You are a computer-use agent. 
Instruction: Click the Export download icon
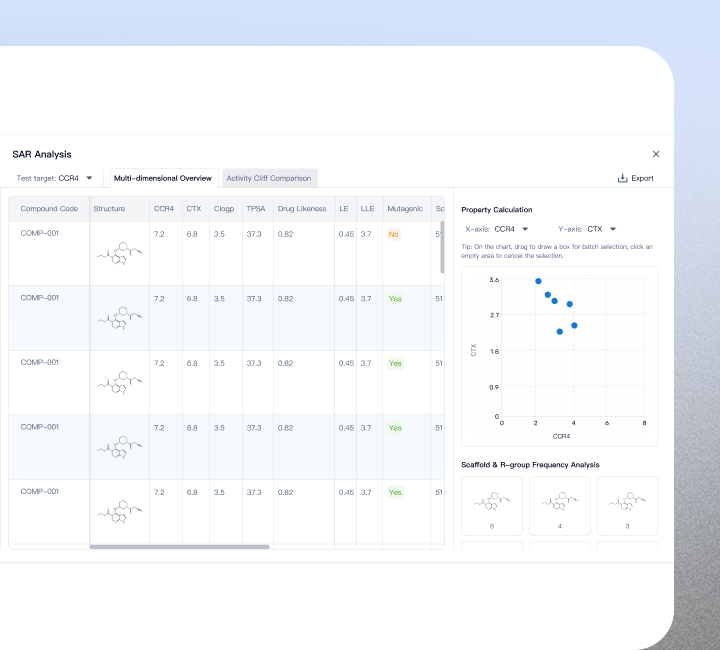point(623,178)
